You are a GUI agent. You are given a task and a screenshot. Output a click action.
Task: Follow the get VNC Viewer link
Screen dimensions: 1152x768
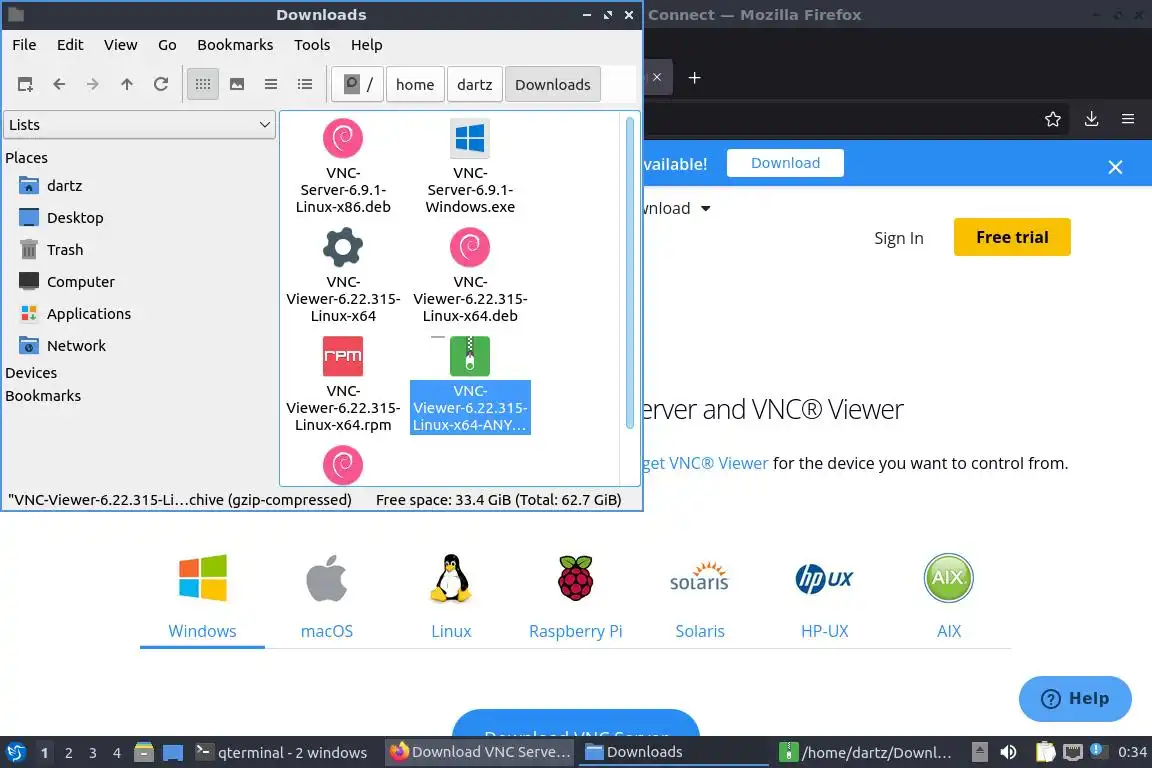click(705, 463)
